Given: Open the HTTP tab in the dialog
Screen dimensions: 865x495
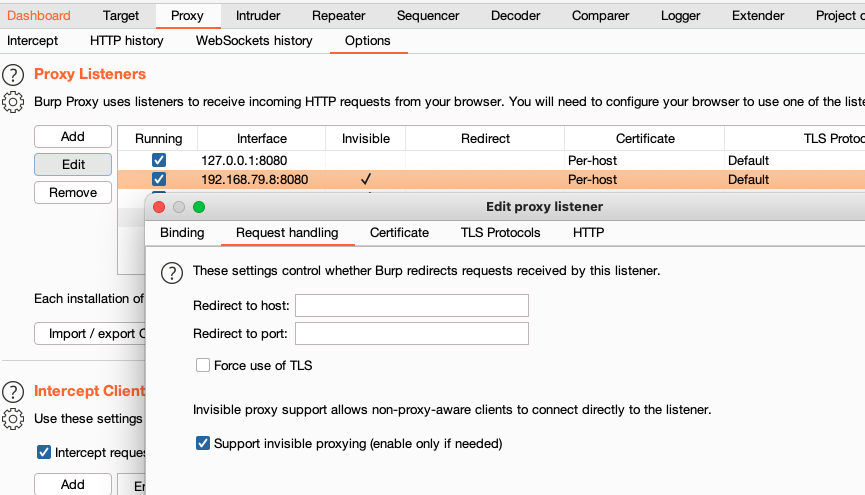Looking at the screenshot, I should (589, 233).
